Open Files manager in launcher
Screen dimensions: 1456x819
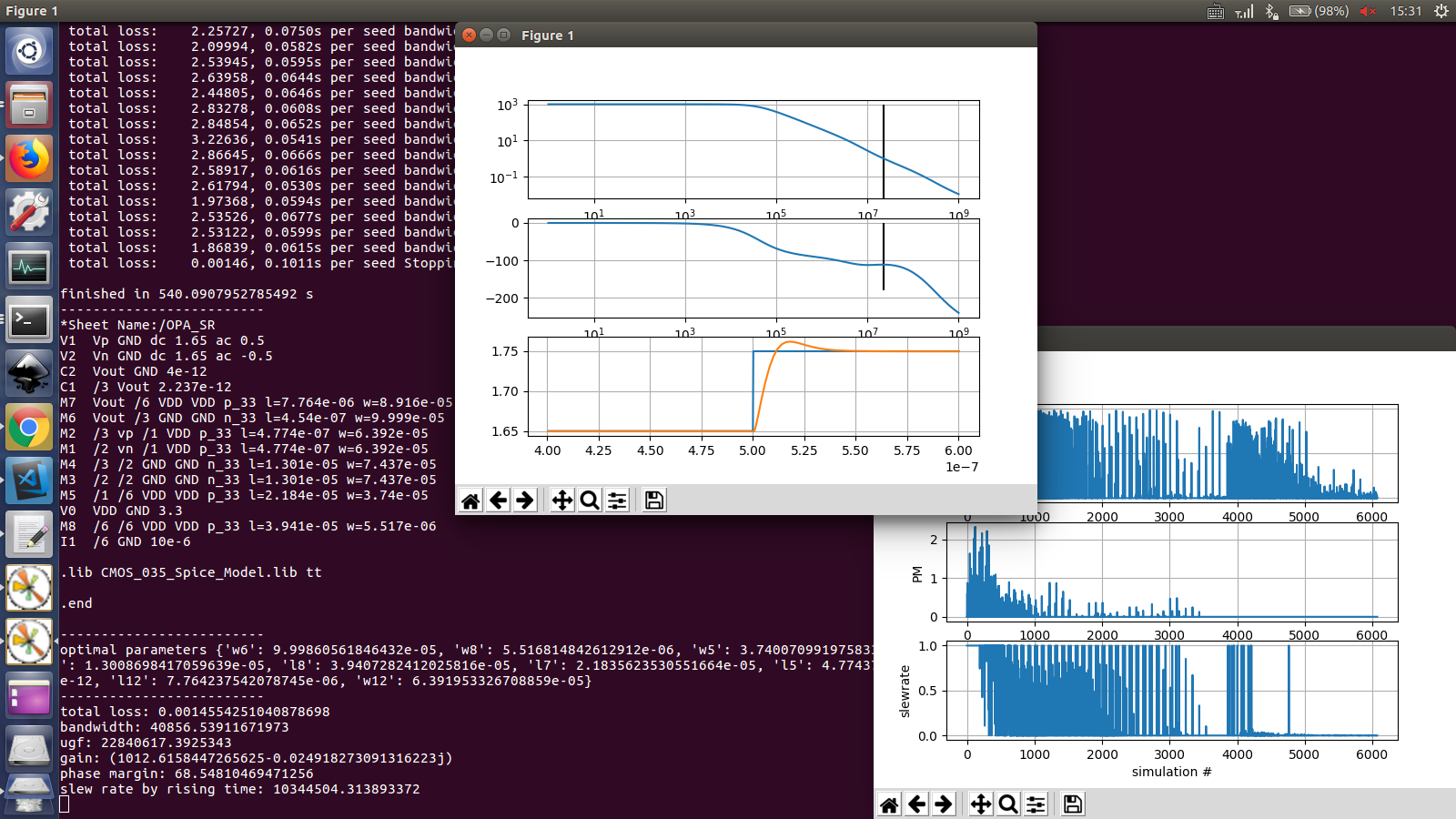click(29, 105)
